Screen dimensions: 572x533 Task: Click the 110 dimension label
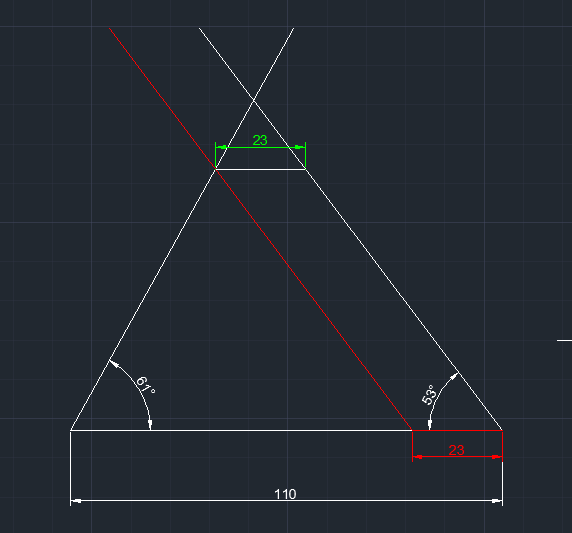[285, 494]
